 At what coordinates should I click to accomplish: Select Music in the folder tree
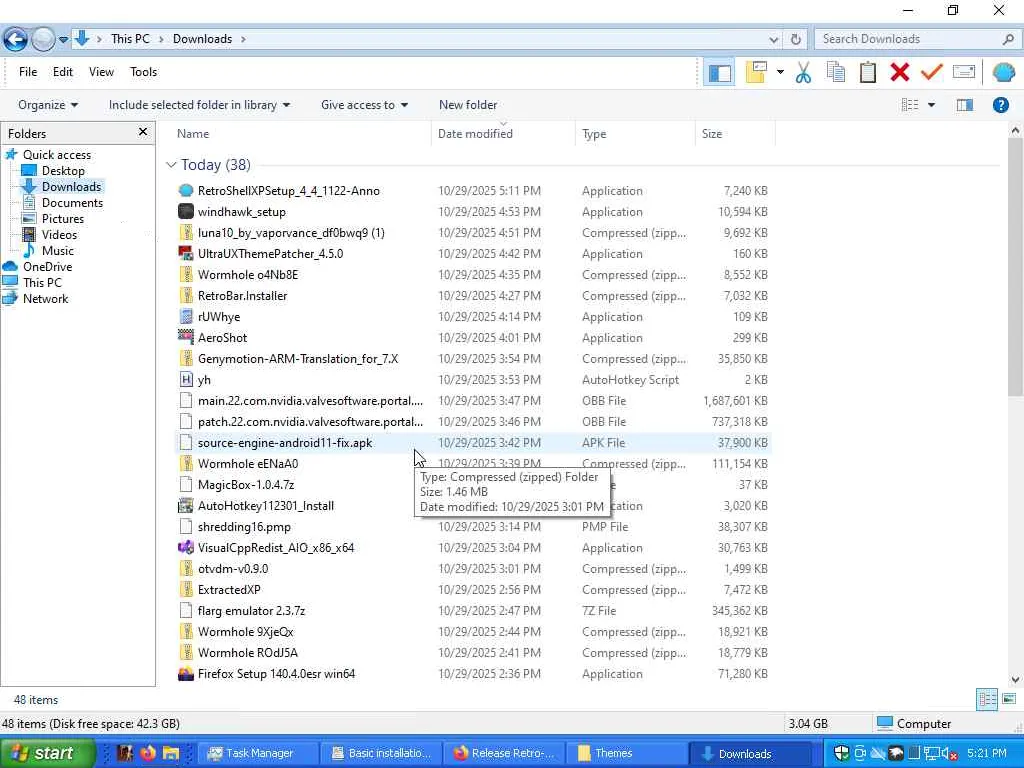point(57,251)
